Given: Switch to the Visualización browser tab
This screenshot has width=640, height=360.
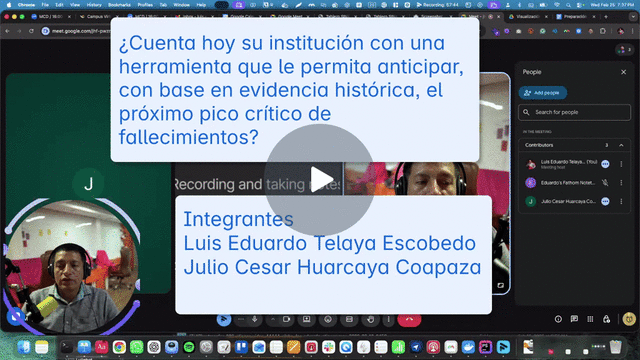Looking at the screenshot, I should [528, 17].
